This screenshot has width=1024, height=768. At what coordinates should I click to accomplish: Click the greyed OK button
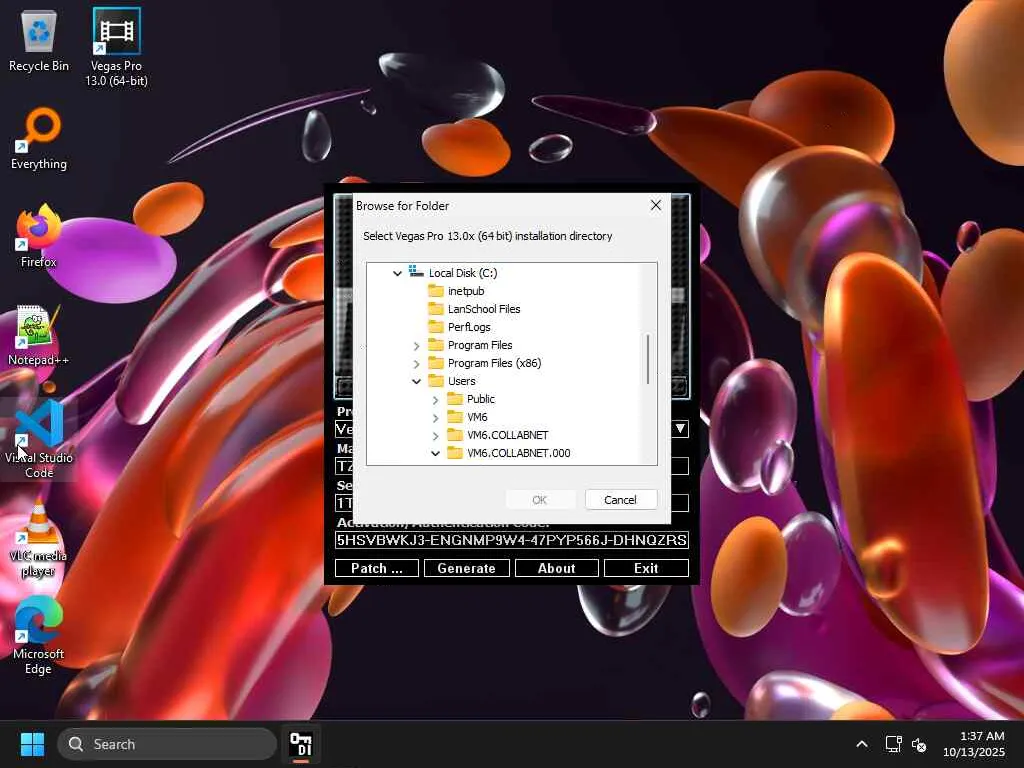[539, 500]
